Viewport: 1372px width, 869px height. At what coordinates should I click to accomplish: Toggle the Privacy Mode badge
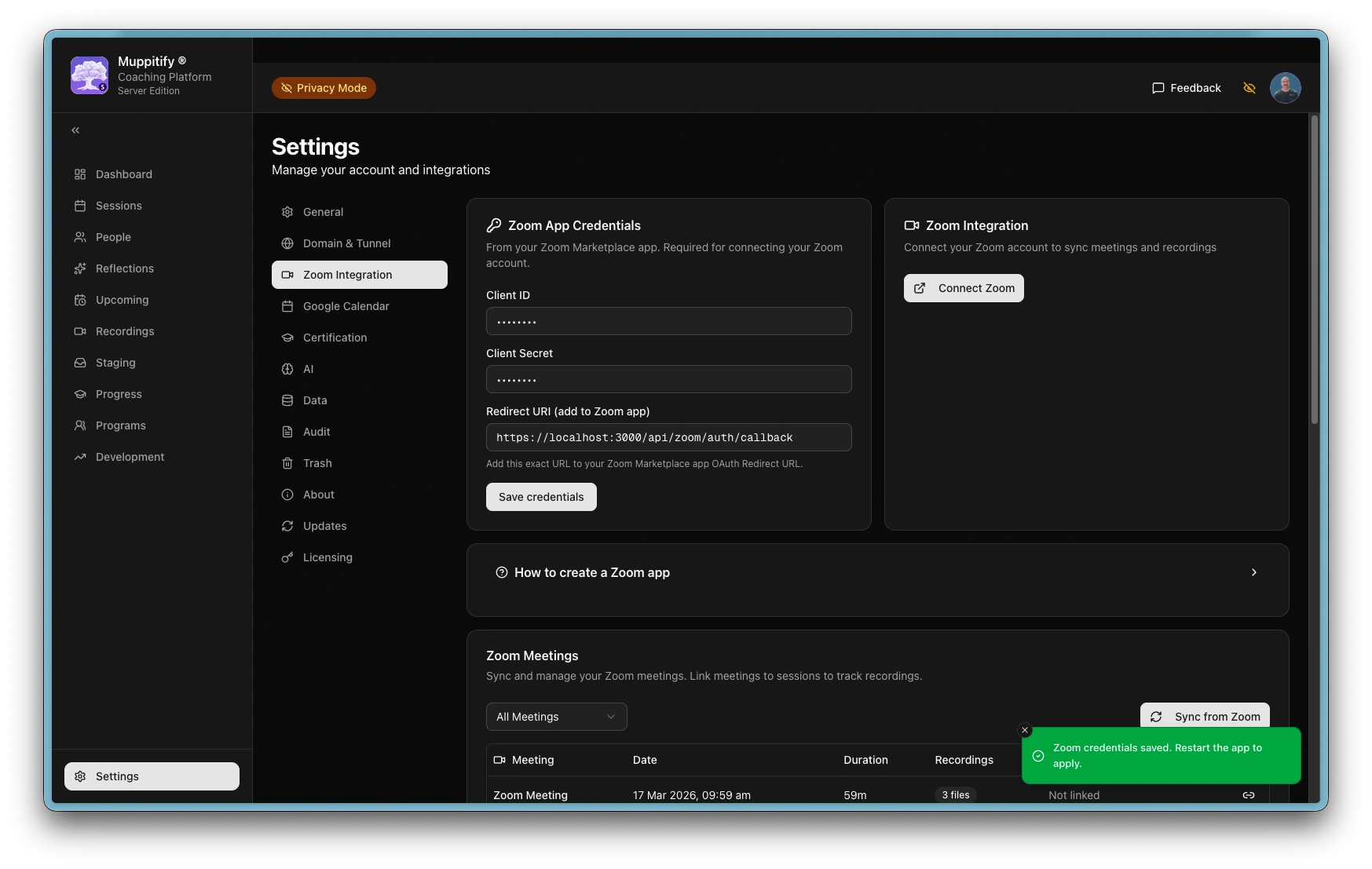coord(324,88)
